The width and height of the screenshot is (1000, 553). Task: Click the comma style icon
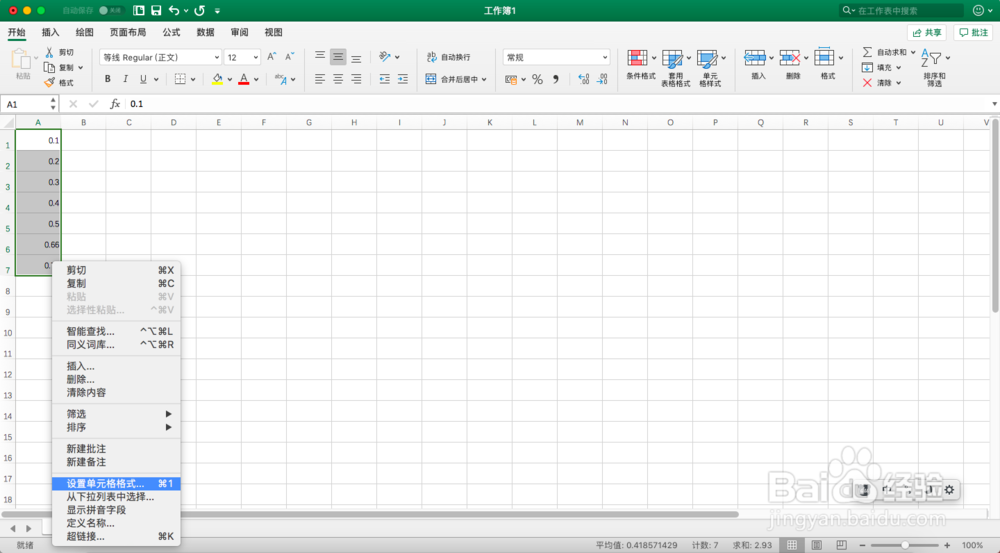tap(556, 79)
